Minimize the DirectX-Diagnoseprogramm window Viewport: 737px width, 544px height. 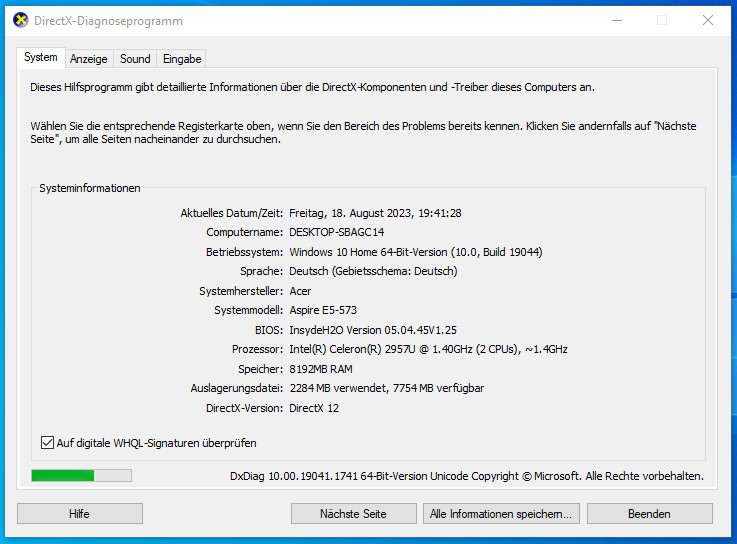(617, 20)
